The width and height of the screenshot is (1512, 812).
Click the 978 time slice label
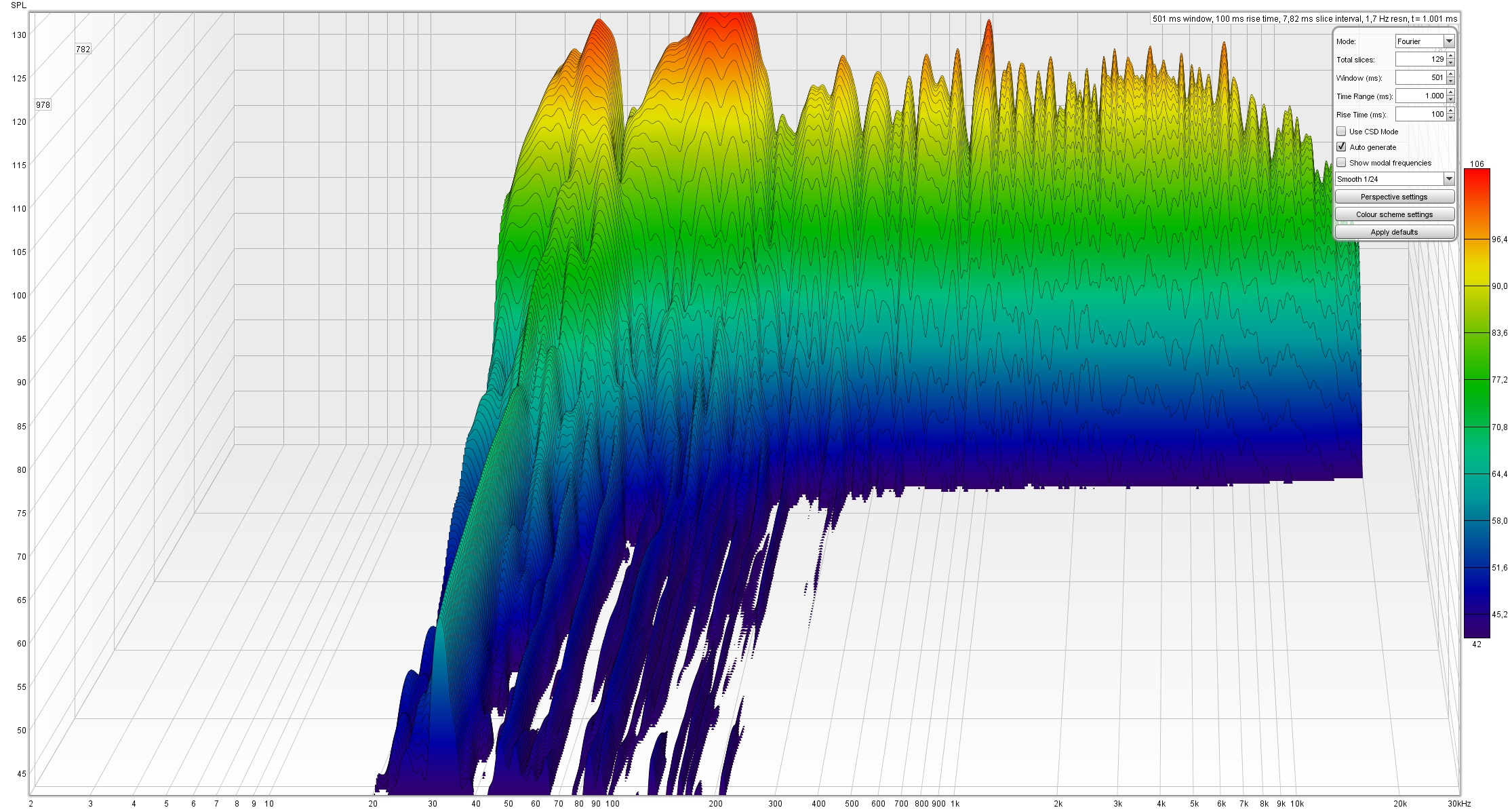coord(43,104)
